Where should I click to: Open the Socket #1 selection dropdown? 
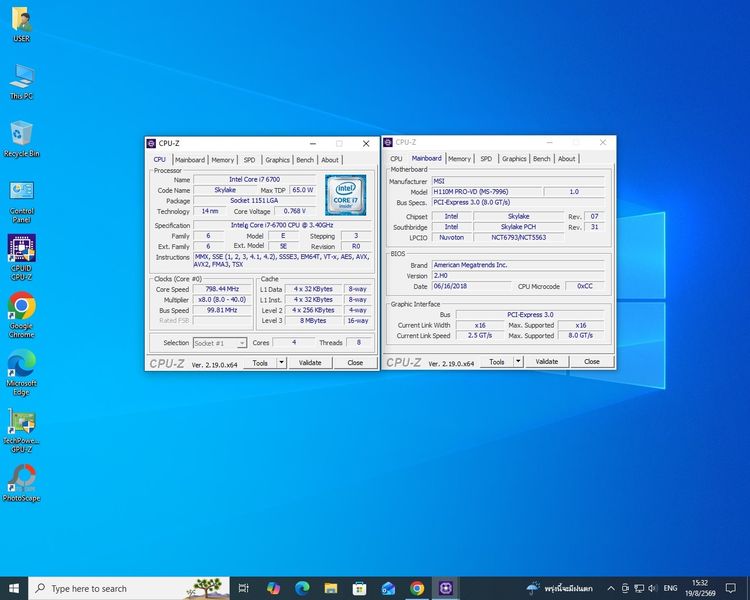[x=220, y=343]
